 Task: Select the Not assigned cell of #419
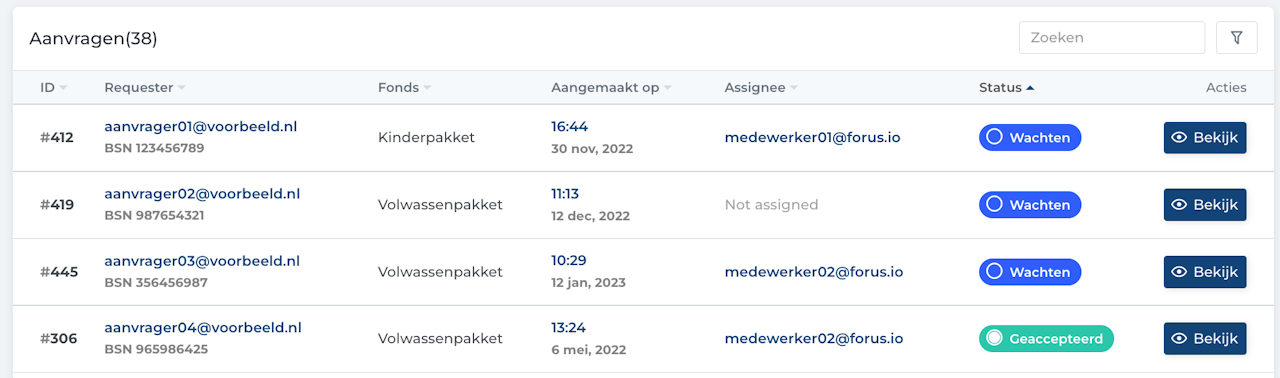point(771,205)
